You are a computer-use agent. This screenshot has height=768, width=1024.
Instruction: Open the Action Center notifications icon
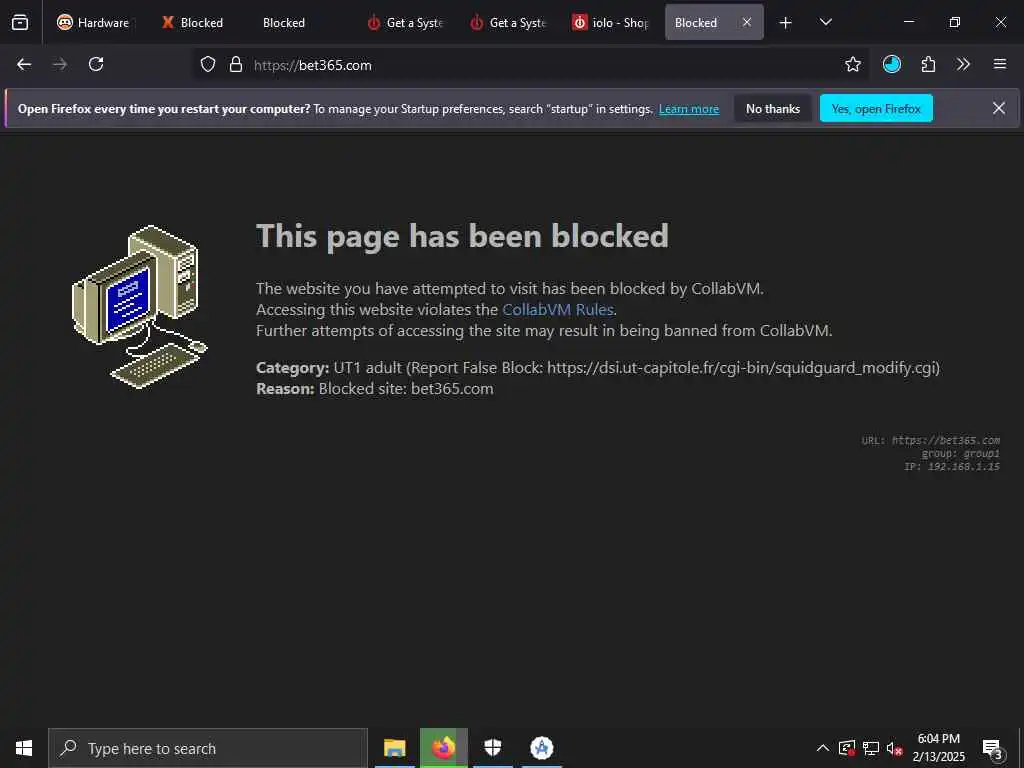pyautogui.click(x=992, y=748)
